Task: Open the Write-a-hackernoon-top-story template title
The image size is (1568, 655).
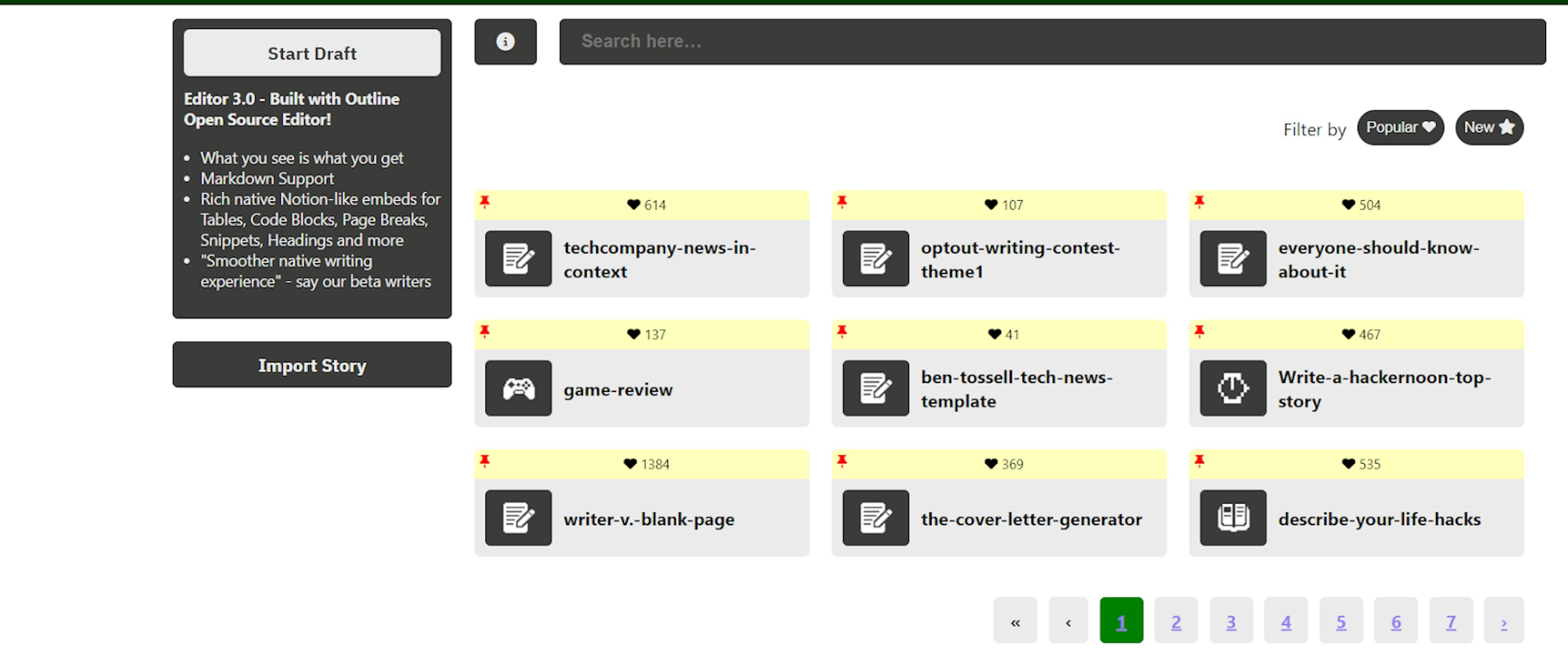Action: pos(1384,389)
